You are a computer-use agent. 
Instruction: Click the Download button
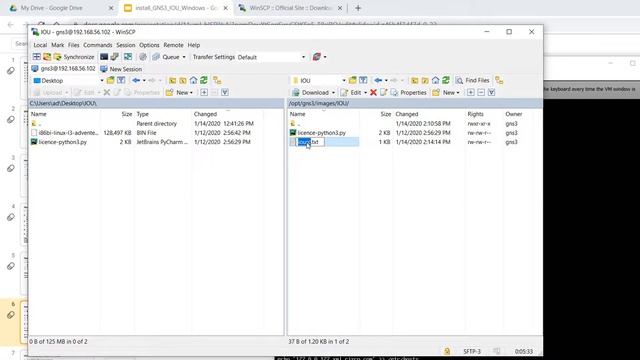coord(311,93)
